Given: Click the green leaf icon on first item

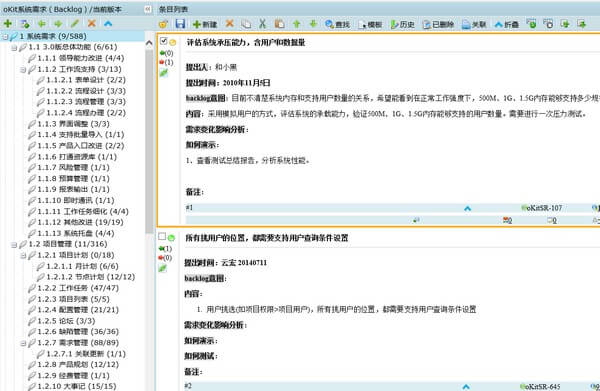Looking at the screenshot, I should coord(164,72).
